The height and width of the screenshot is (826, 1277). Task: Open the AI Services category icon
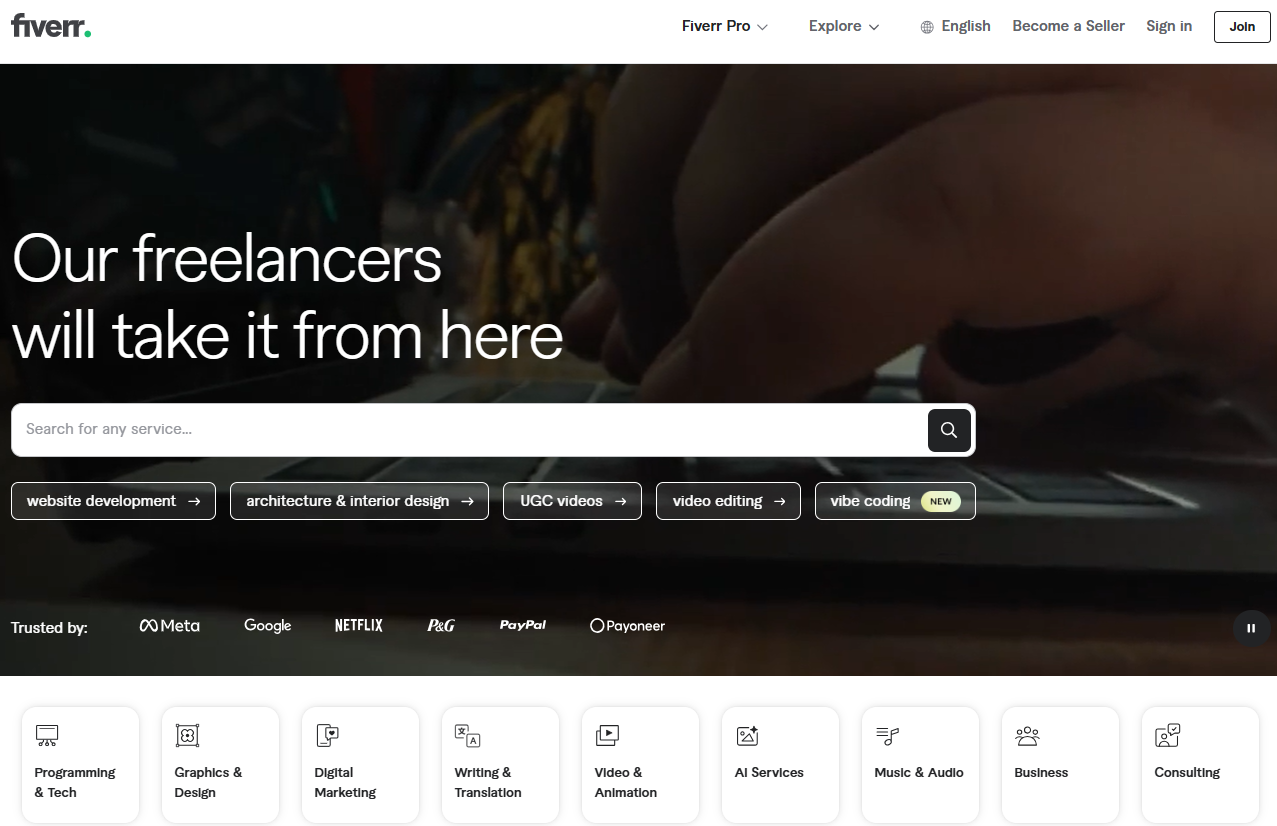point(747,736)
